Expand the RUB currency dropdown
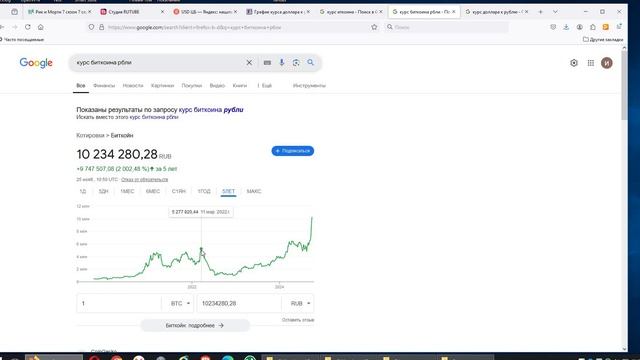 (x=300, y=303)
